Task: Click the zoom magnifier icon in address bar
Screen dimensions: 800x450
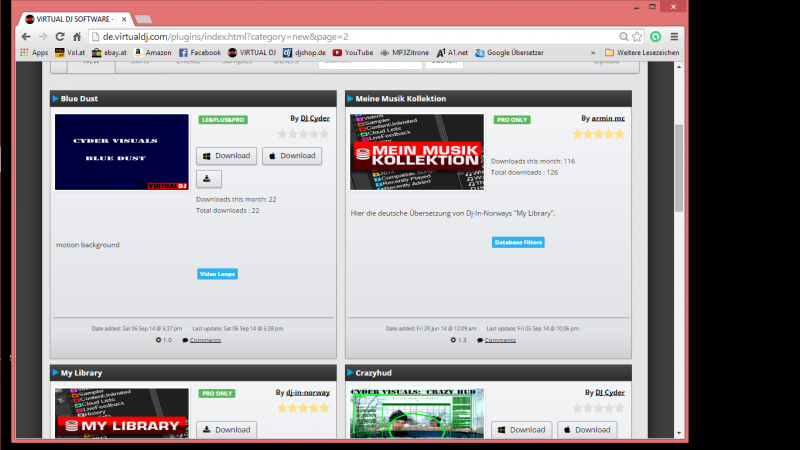Action: 623,37
